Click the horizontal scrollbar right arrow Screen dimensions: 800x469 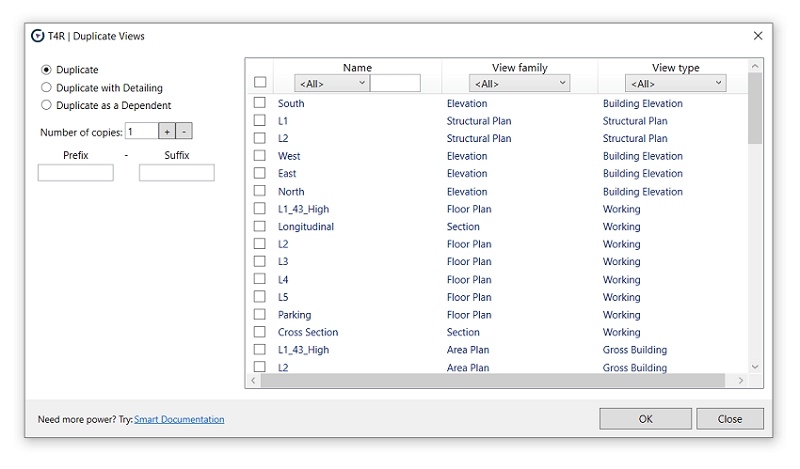pos(741,381)
